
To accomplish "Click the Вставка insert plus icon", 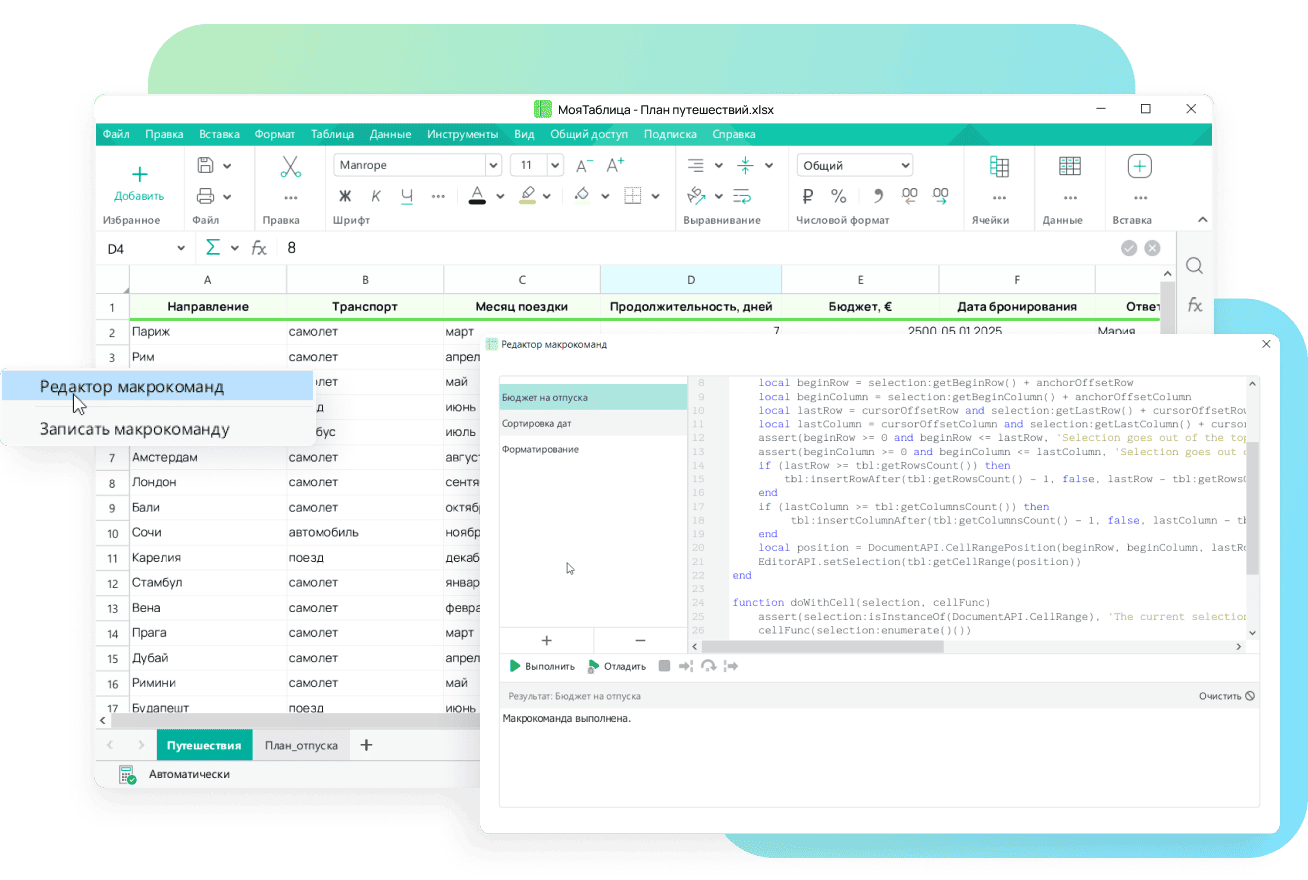I will pos(1140,167).
